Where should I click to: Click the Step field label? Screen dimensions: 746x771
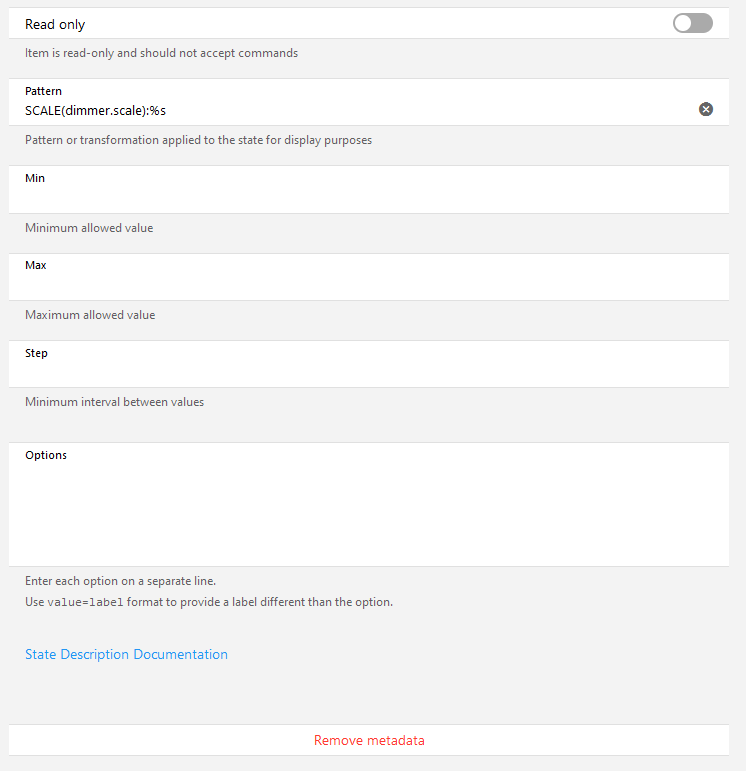tap(36, 353)
